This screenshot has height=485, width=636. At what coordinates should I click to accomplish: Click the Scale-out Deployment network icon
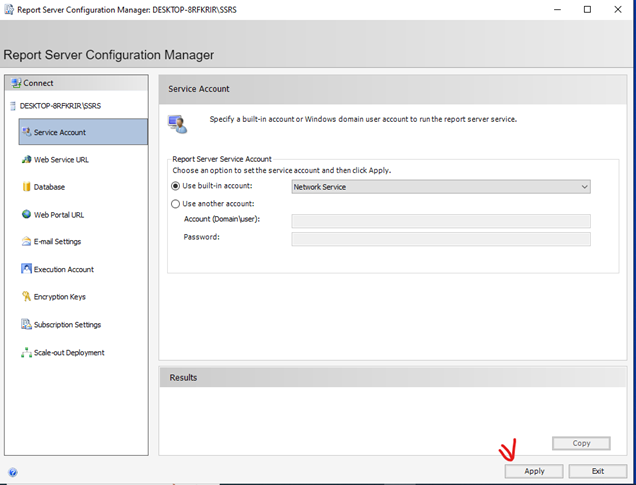click(x=26, y=352)
